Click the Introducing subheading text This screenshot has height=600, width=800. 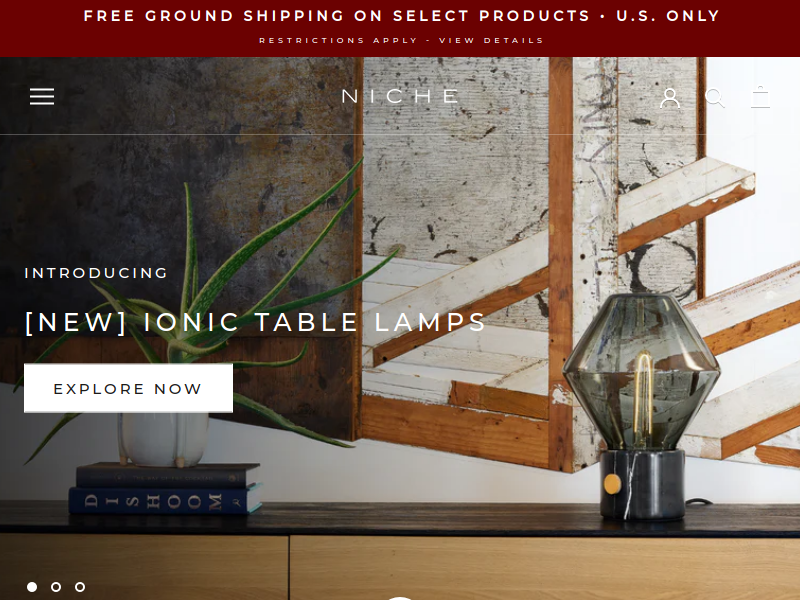(96, 273)
